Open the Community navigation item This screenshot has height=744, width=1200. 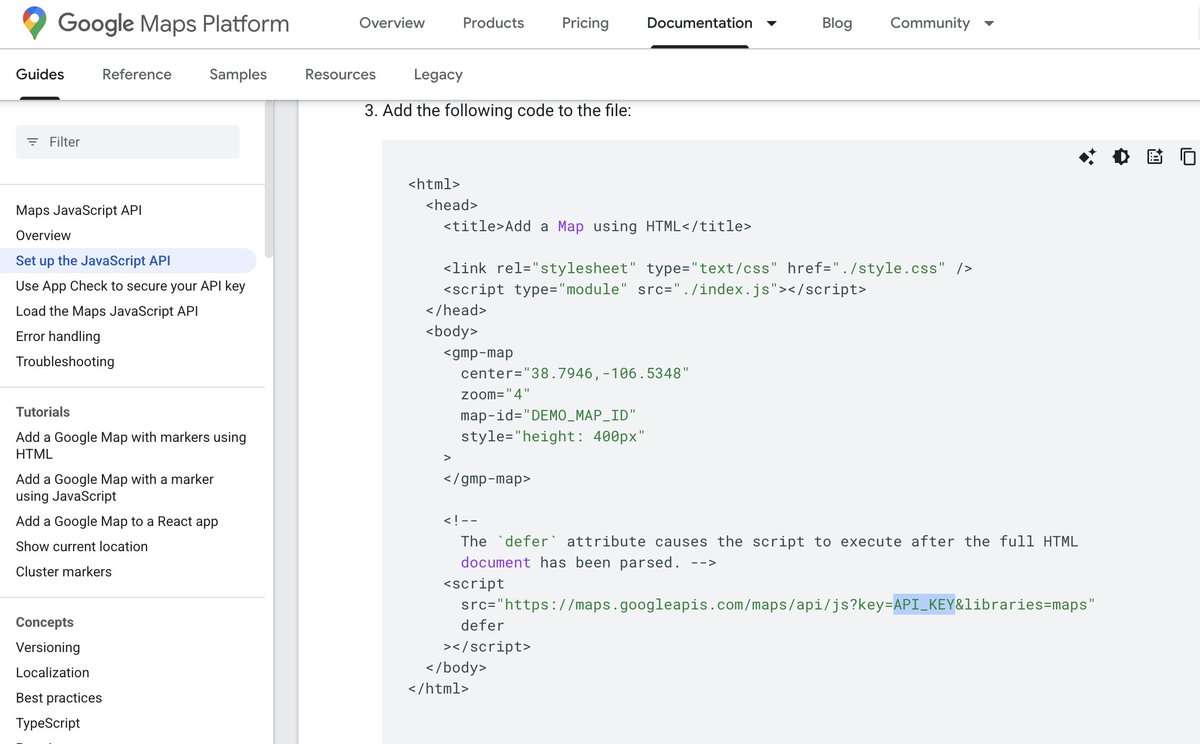[x=930, y=23]
